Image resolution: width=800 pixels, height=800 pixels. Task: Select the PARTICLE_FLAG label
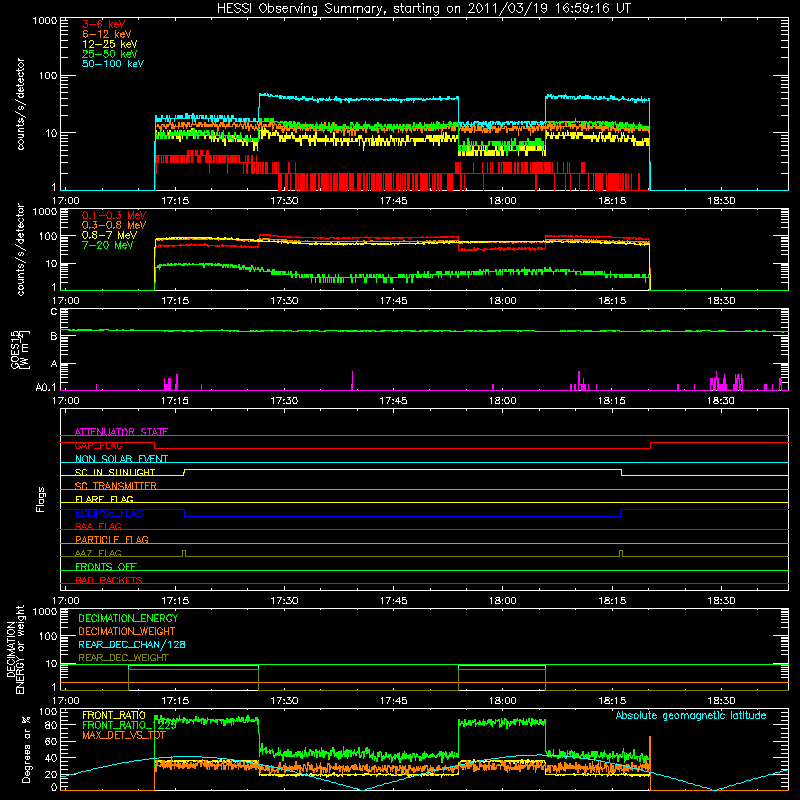click(x=112, y=539)
